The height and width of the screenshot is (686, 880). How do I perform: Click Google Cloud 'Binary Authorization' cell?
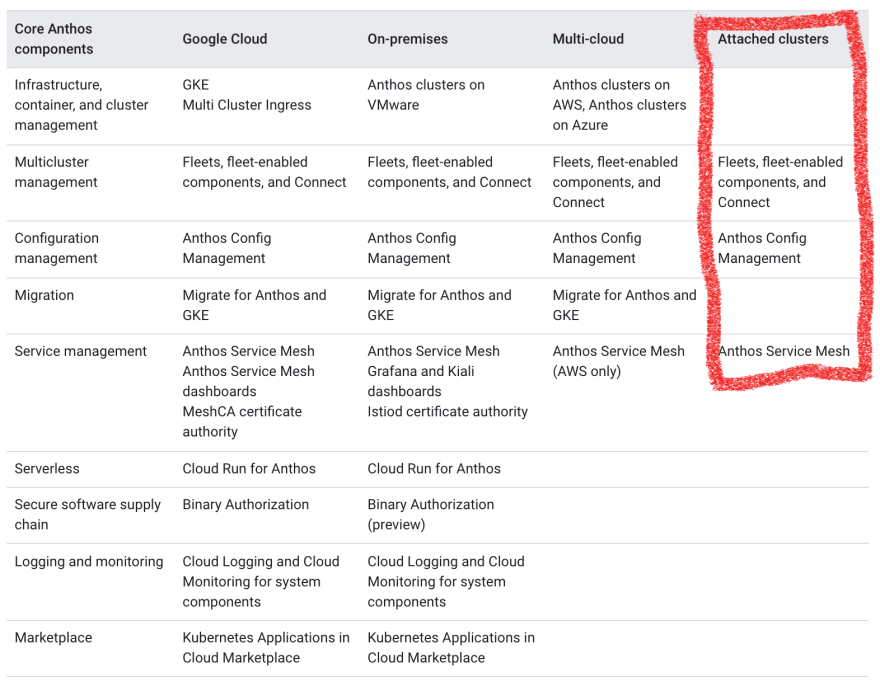[x=246, y=505]
